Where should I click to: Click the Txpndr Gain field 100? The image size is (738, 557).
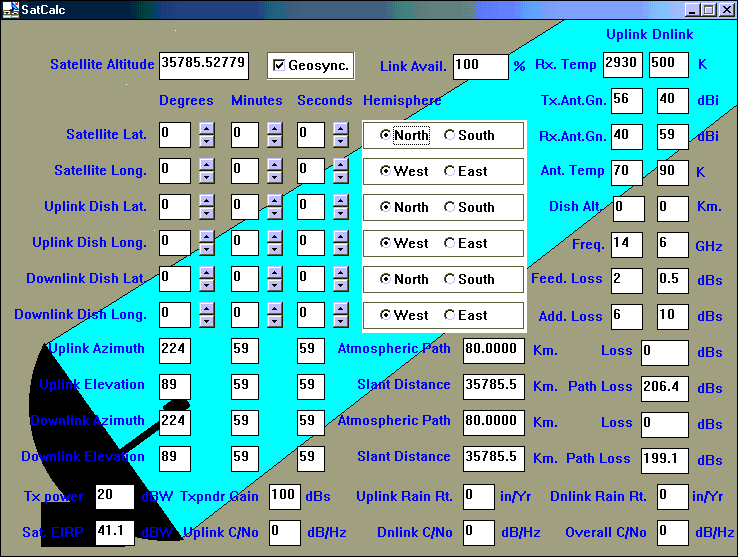point(285,497)
